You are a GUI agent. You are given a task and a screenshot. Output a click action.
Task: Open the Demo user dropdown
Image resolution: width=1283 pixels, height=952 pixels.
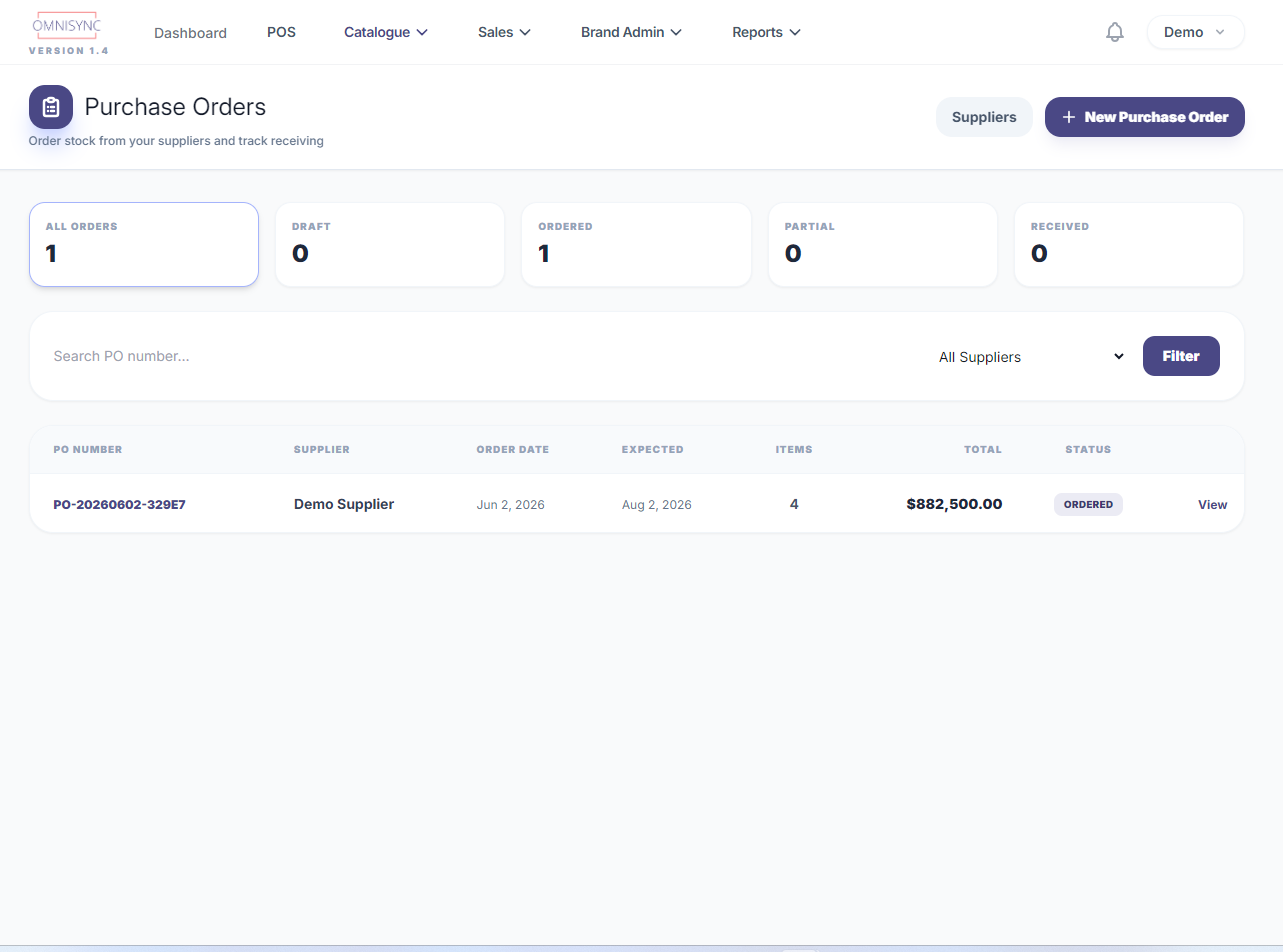(x=1195, y=32)
